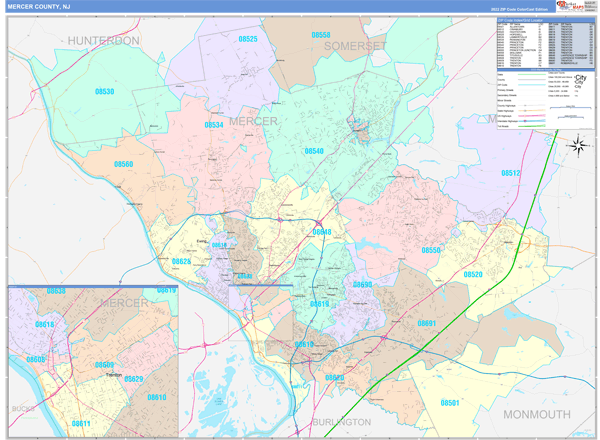The height and width of the screenshot is (440, 600).
Task: Select the Mercer County, NJ map title
Action: [x=38, y=6]
